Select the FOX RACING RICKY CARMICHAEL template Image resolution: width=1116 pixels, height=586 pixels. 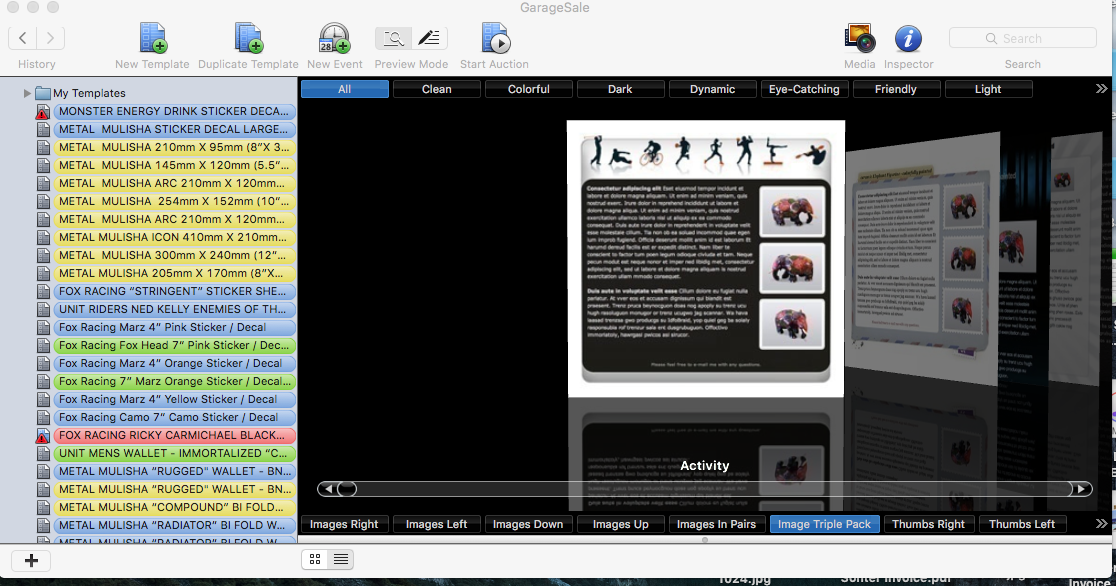[x=174, y=436]
